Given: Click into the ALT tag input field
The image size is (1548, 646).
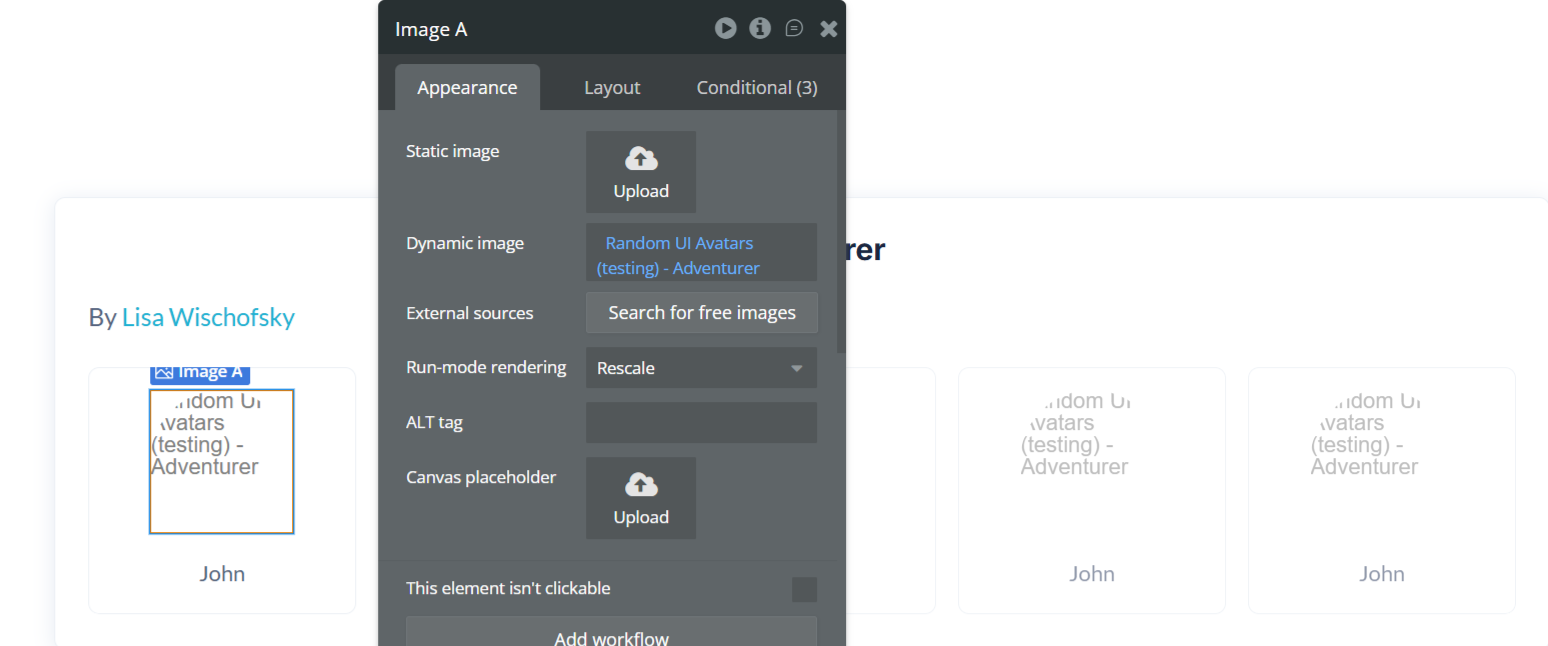Looking at the screenshot, I should 701,423.
